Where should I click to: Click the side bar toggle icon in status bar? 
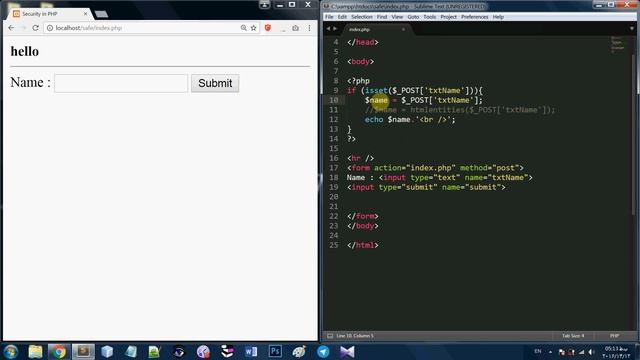330,336
